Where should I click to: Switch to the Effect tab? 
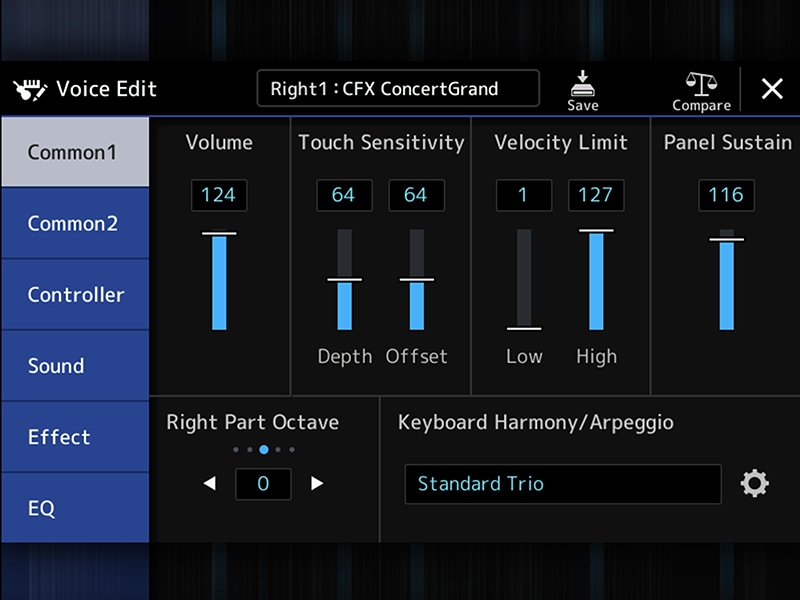[x=75, y=437]
